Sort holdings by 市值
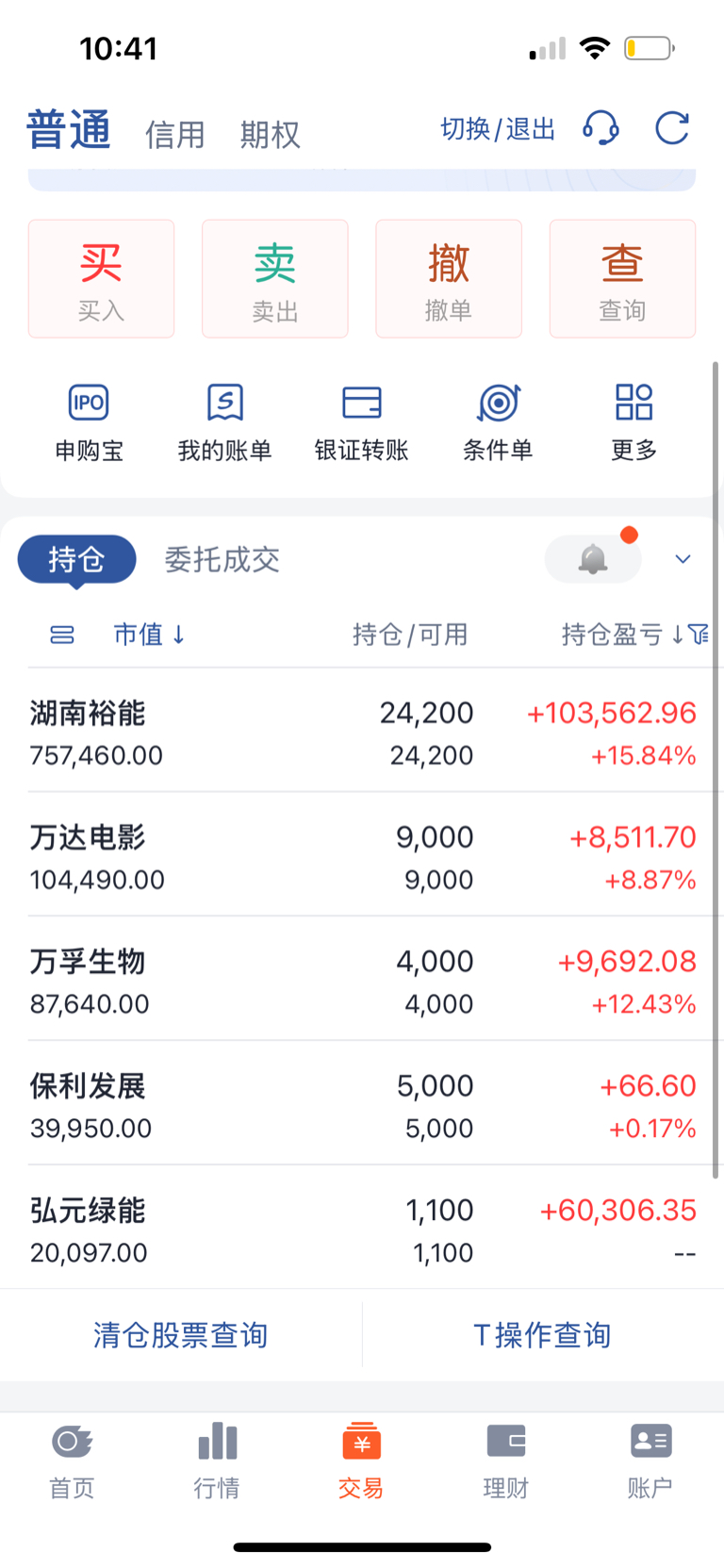Screen dimensions: 724x1568 click(x=149, y=635)
